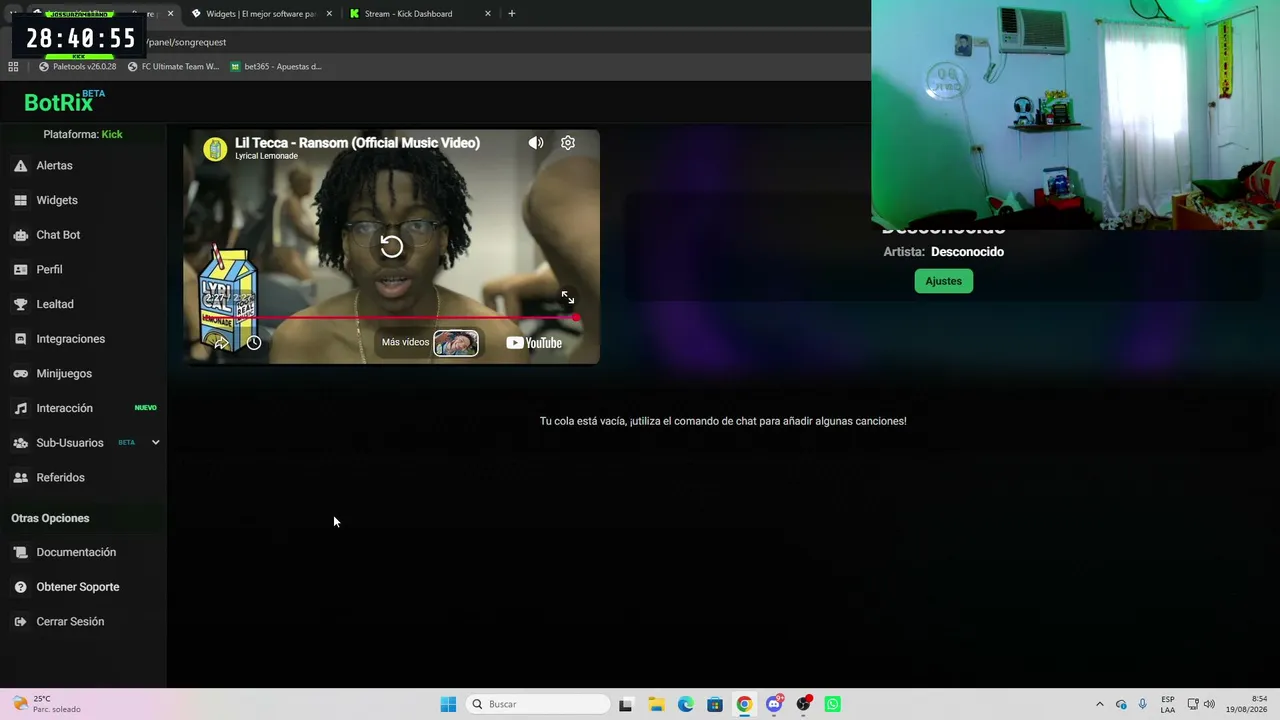Viewport: 1280px width, 720px height.
Task: Click the Cerrar Sesión logout icon
Action: 20,622
